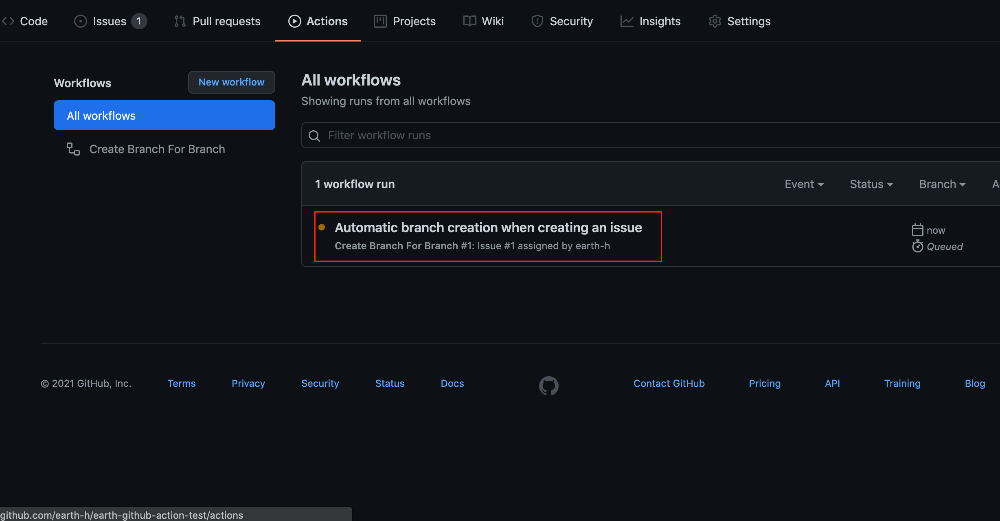1000x521 pixels.
Task: Open repository Settings tab
Action: point(739,21)
